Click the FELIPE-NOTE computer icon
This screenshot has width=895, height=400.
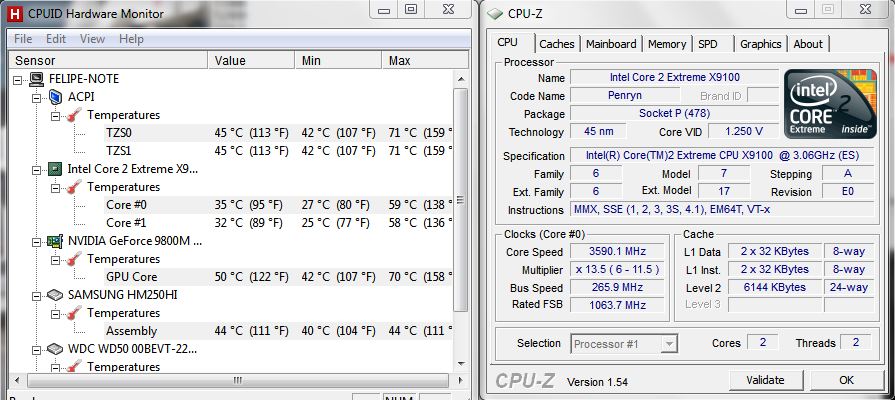tap(37, 79)
